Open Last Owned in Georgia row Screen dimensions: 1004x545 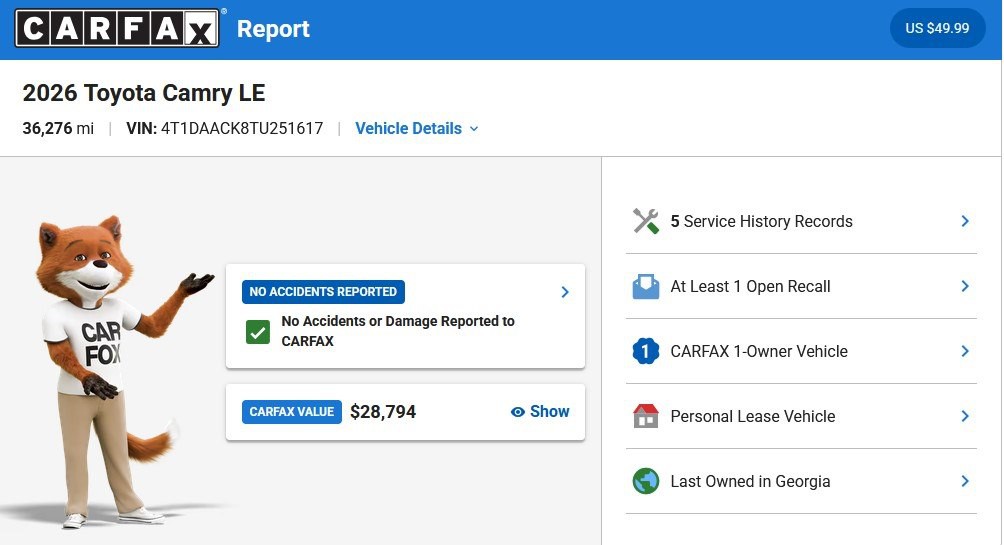[x=801, y=481]
